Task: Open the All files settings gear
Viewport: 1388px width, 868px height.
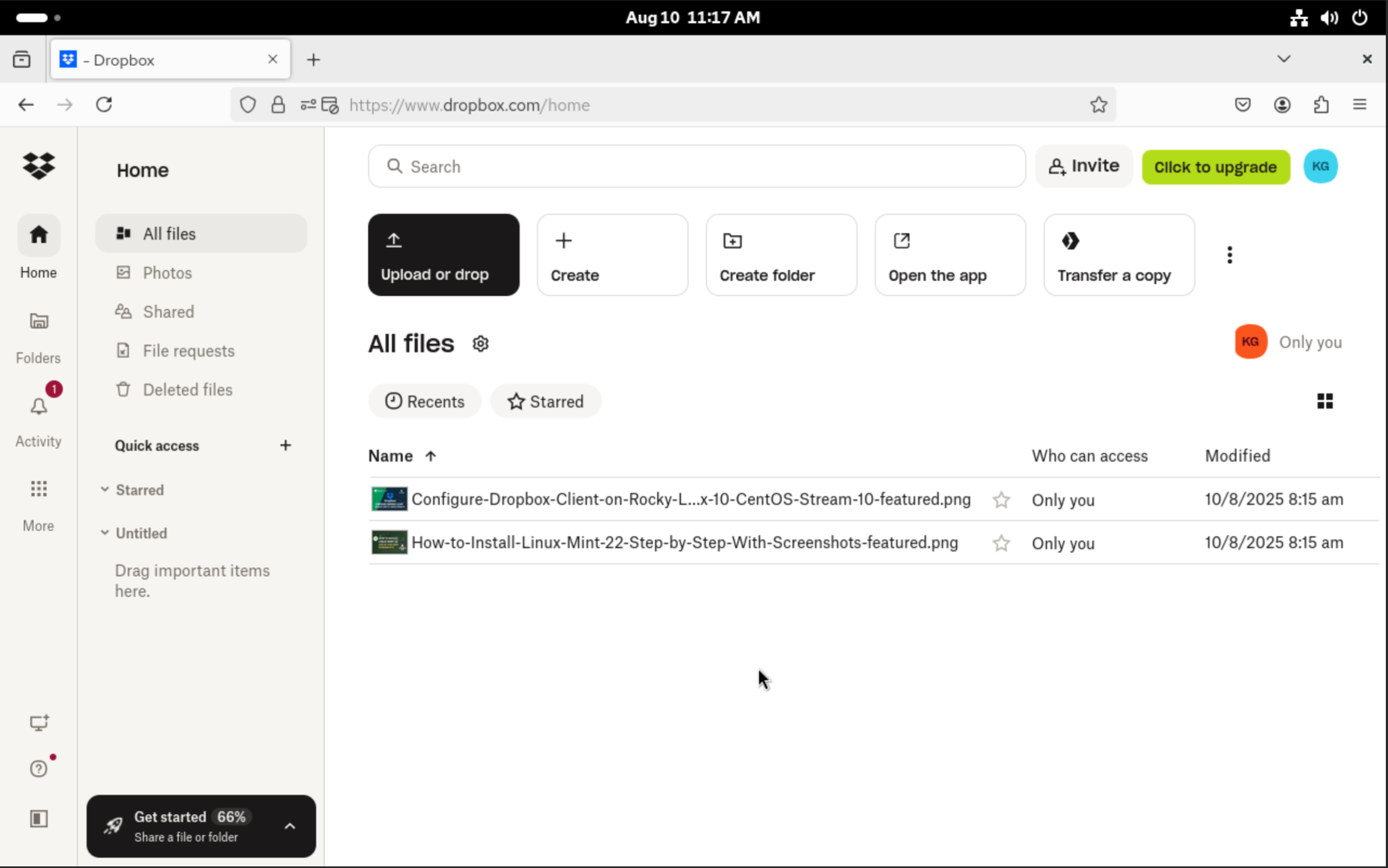Action: click(x=481, y=343)
